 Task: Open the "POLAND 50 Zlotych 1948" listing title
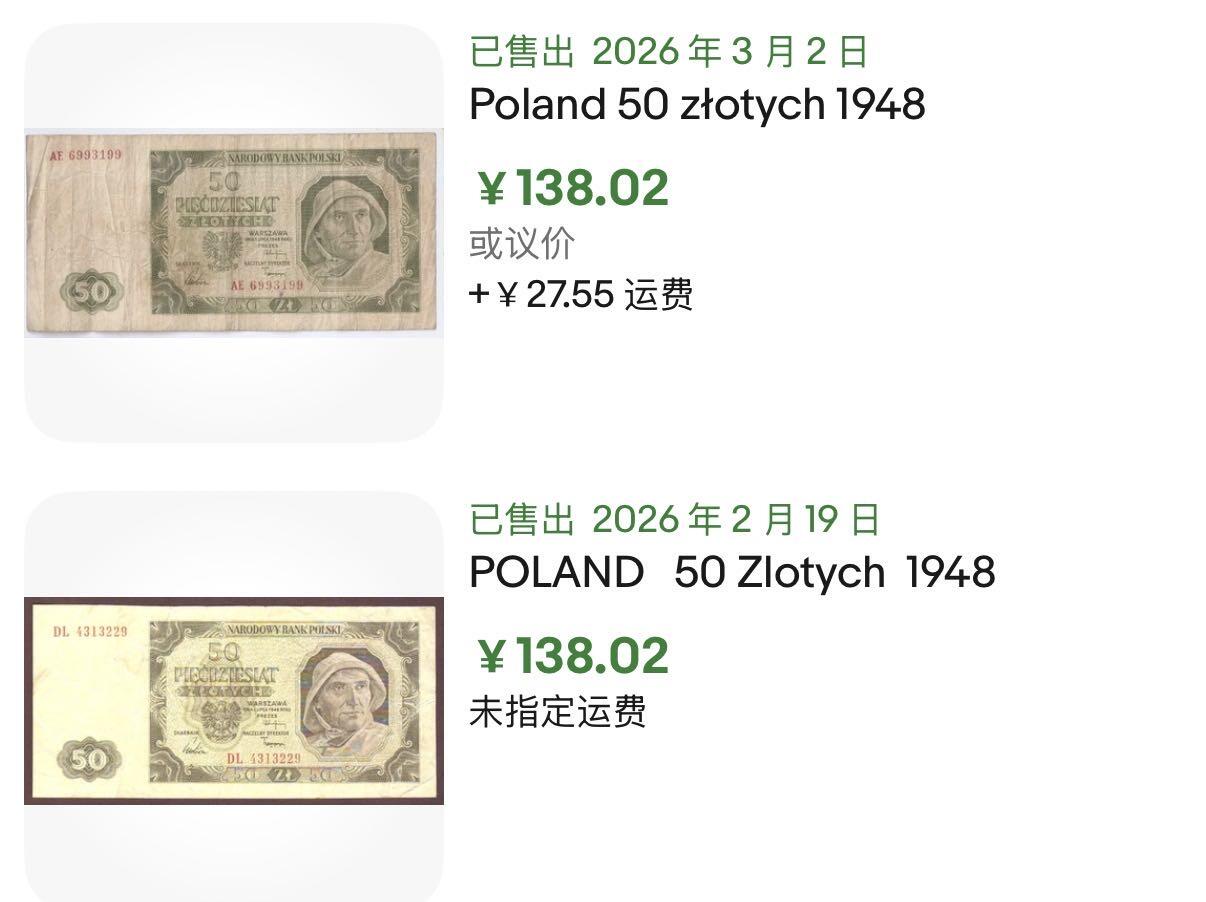pyautogui.click(x=732, y=572)
